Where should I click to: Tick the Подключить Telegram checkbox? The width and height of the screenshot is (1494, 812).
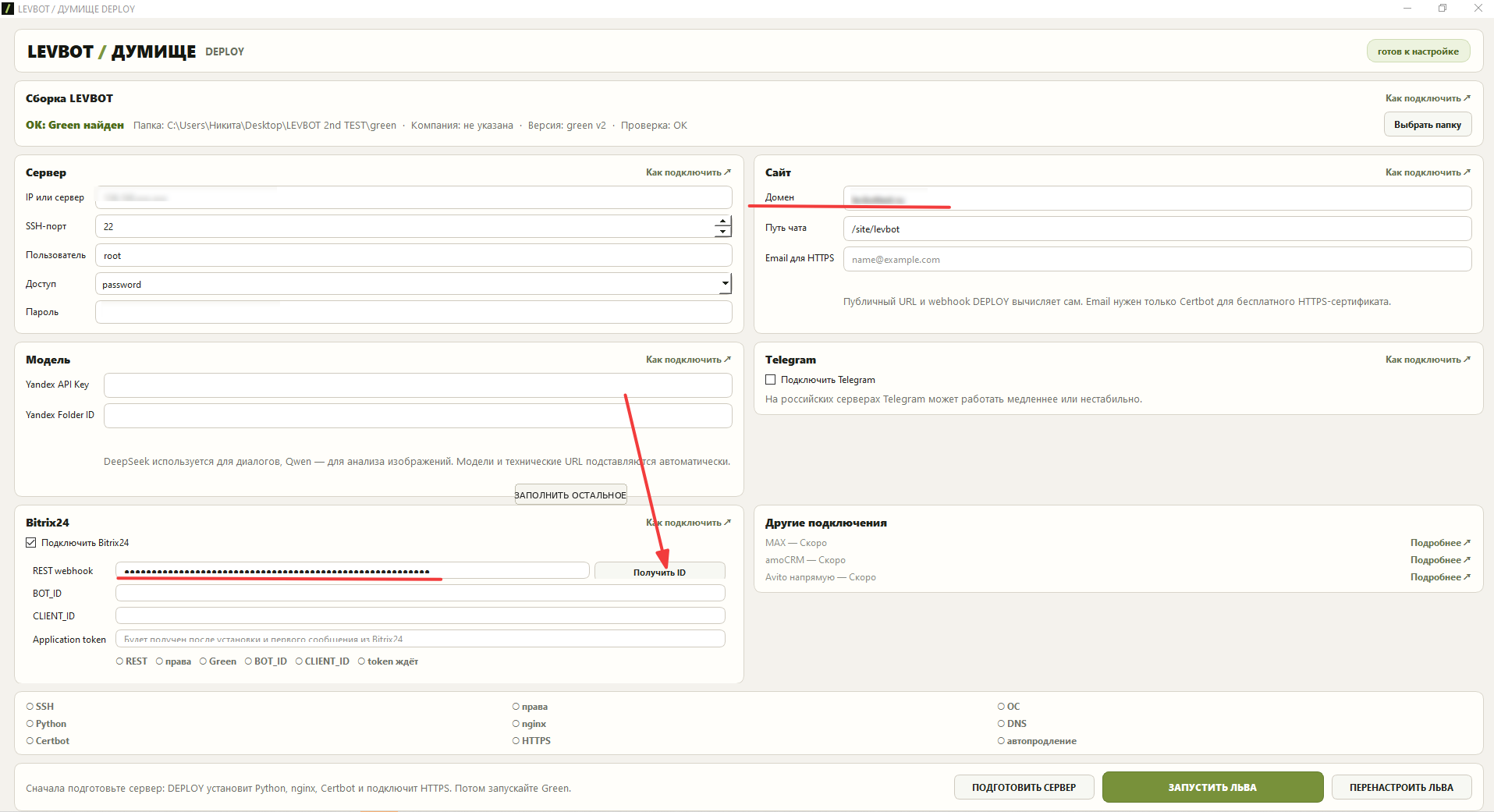(x=771, y=380)
